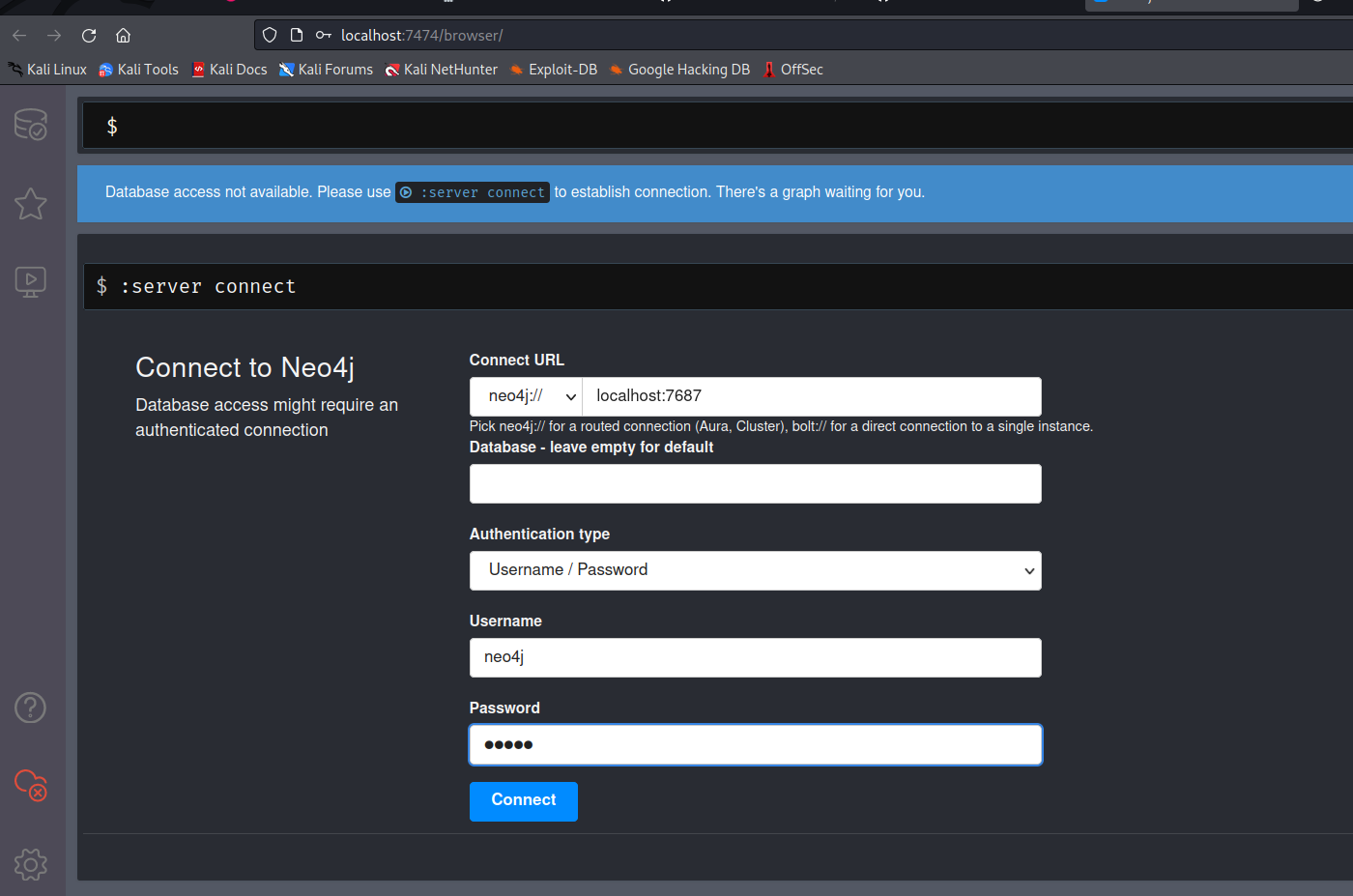Click the 'Password' field label
The height and width of the screenshot is (896, 1353).
pyautogui.click(x=504, y=708)
